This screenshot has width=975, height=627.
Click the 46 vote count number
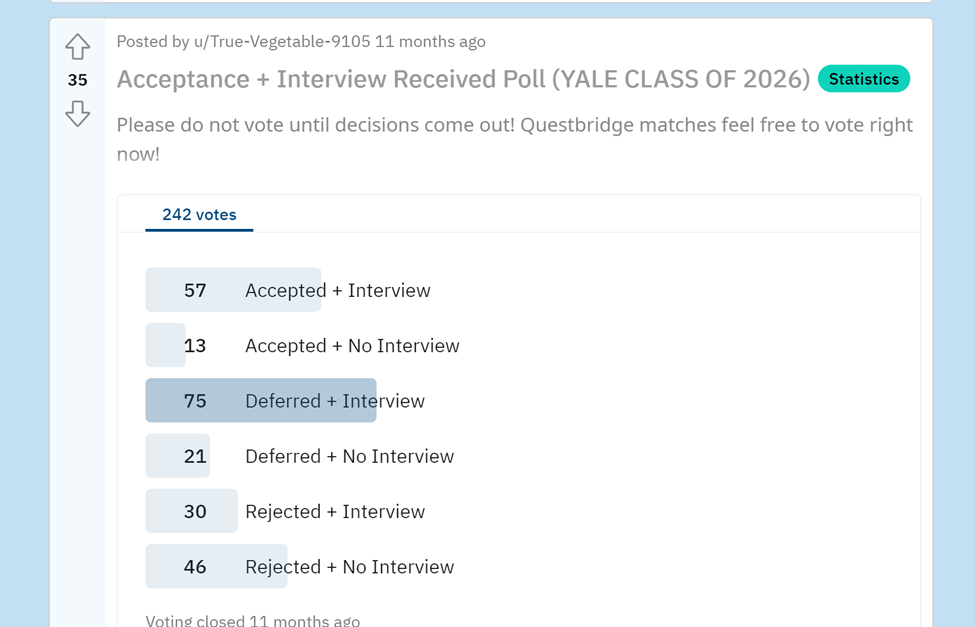click(x=195, y=567)
